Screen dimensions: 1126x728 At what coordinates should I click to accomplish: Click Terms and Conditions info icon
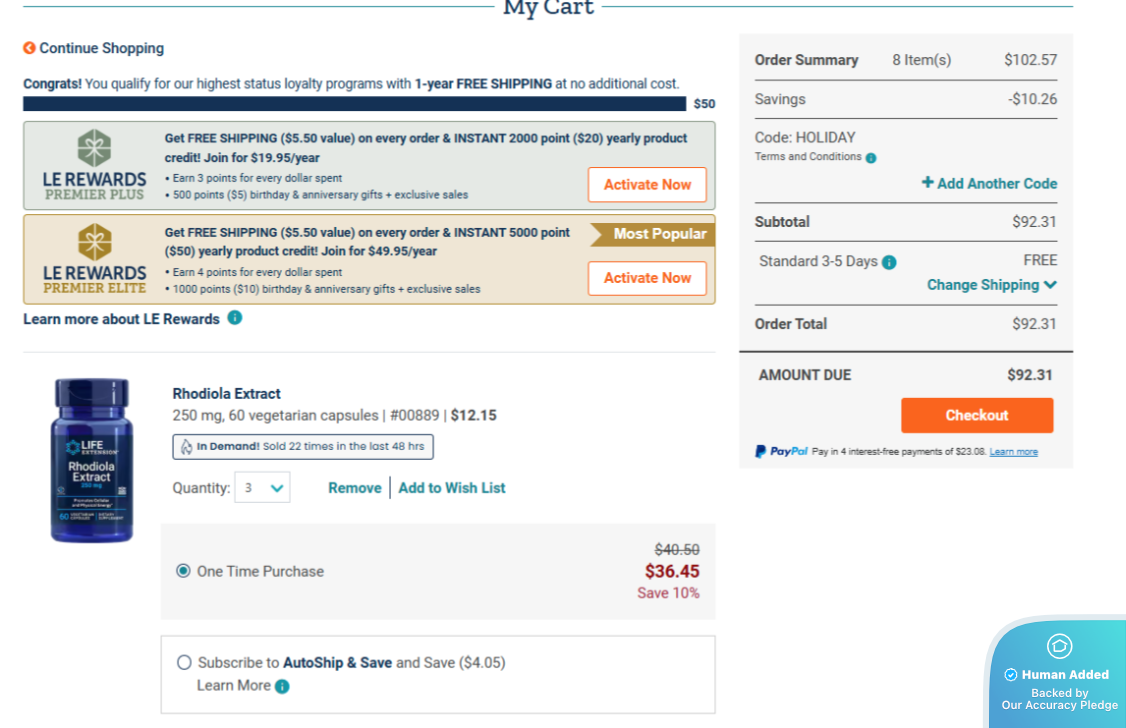coord(870,158)
